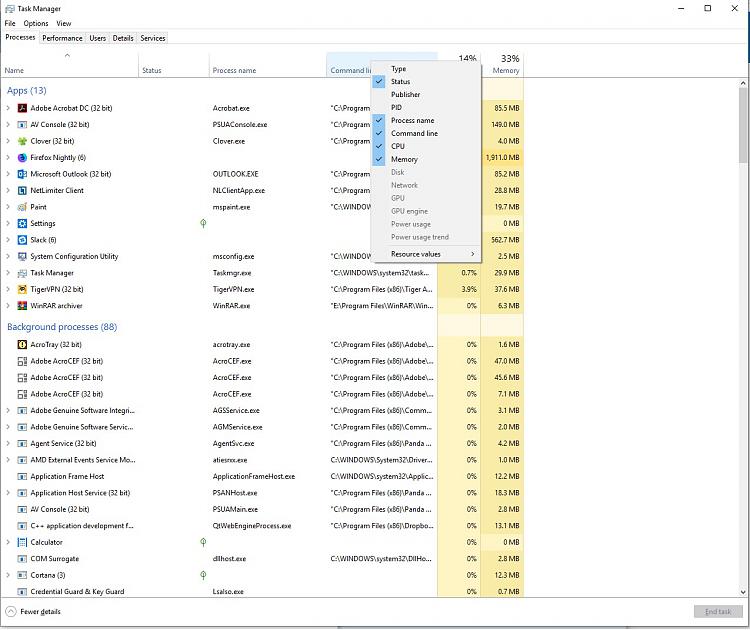Screen dimensions: 750x630
Task: Click Fewer details link
Action: pyautogui.click(x=41, y=612)
